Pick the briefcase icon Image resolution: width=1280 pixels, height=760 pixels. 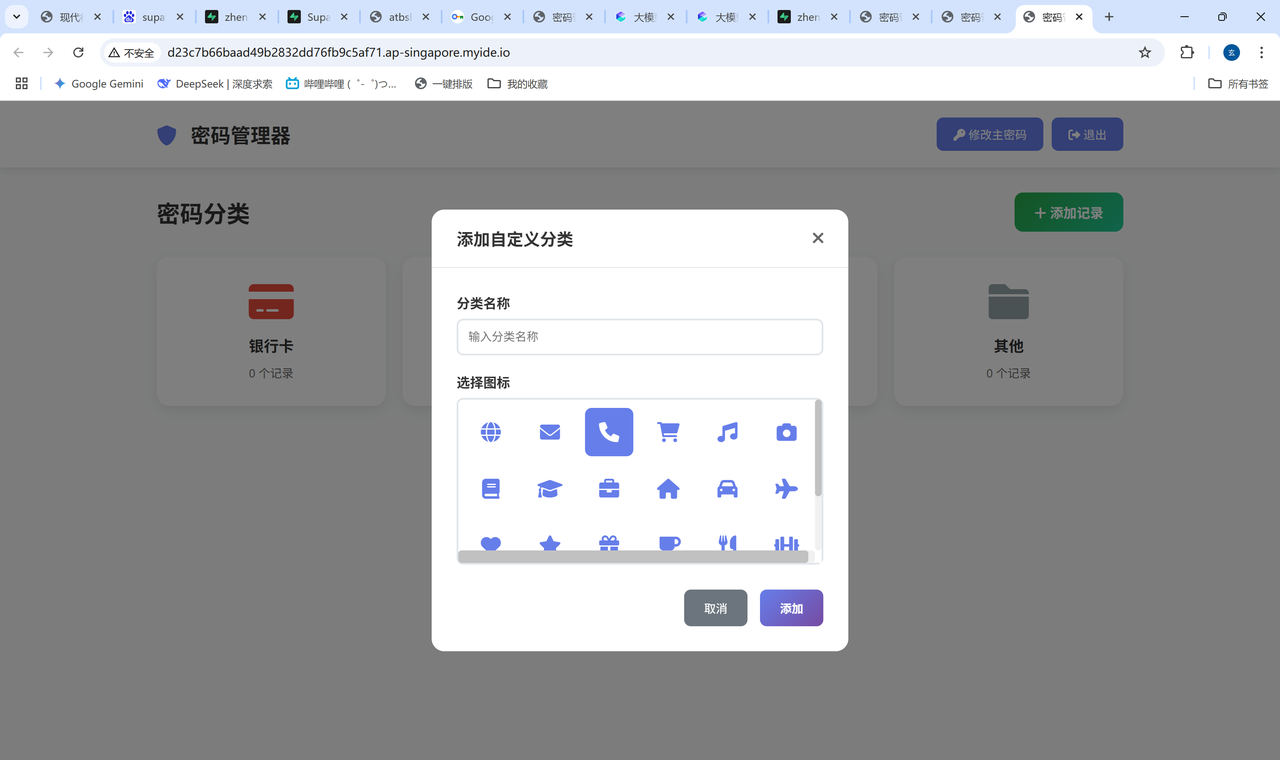coord(609,489)
